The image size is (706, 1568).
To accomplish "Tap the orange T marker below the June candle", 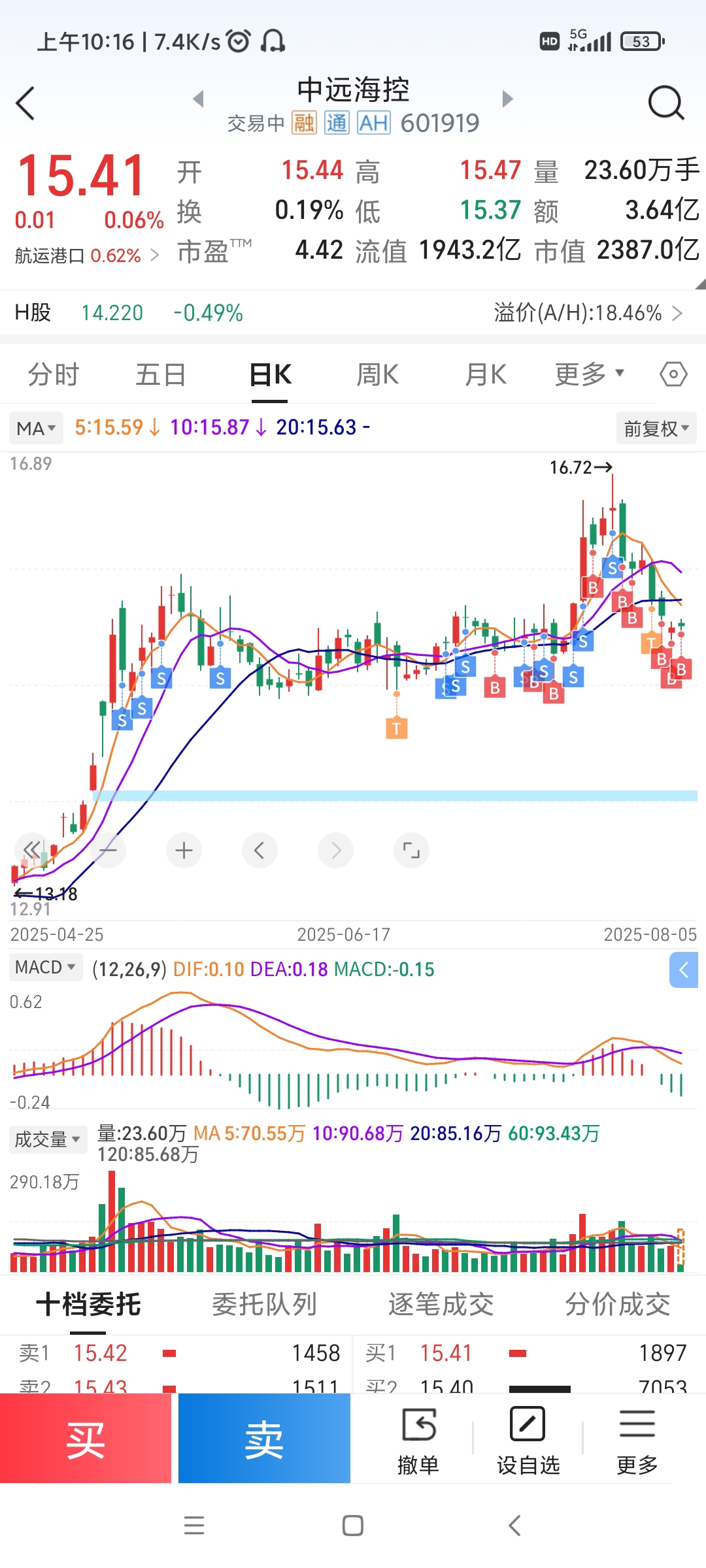I will pyautogui.click(x=397, y=728).
